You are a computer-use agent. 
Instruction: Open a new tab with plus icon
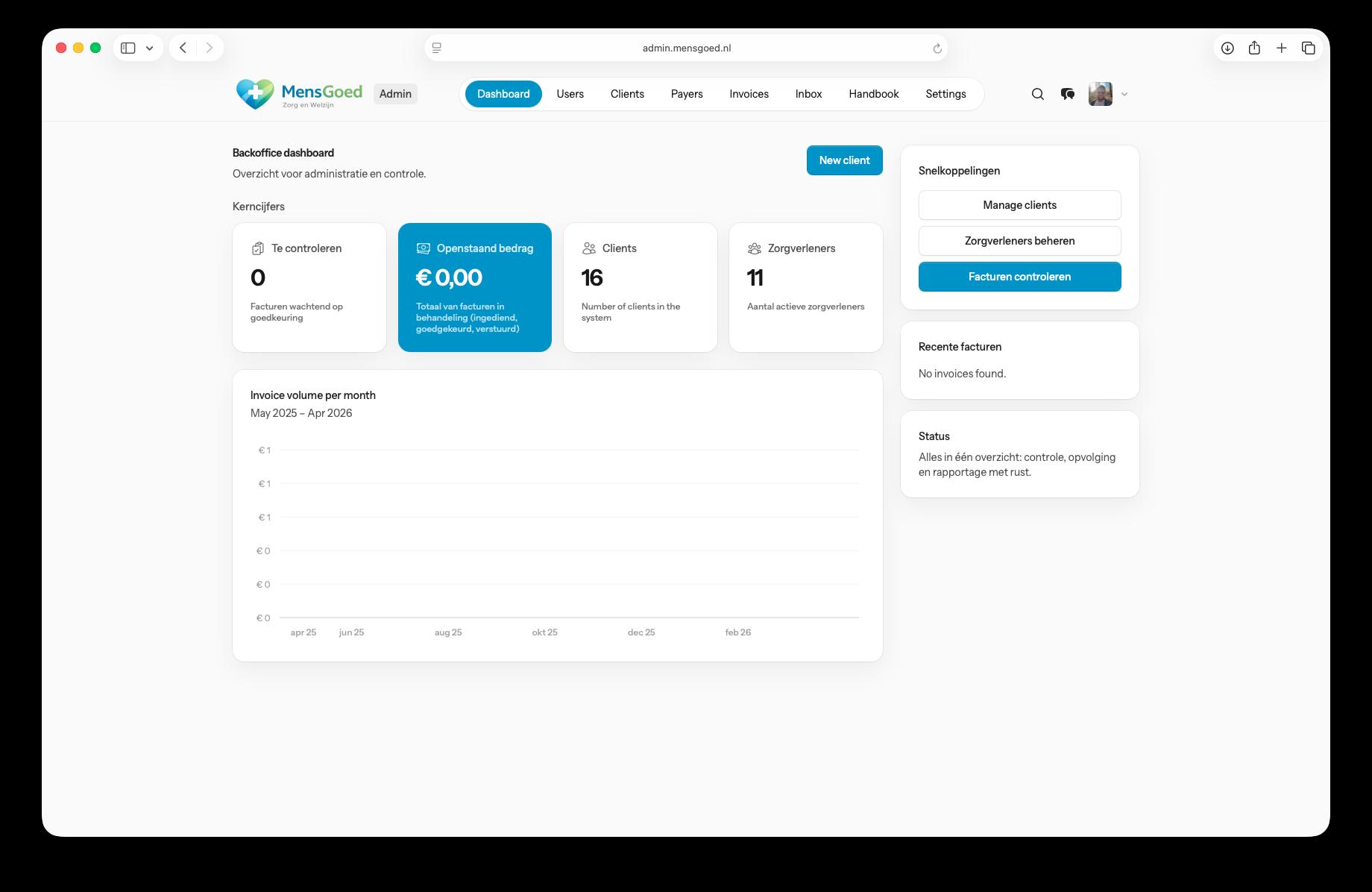tap(1281, 48)
